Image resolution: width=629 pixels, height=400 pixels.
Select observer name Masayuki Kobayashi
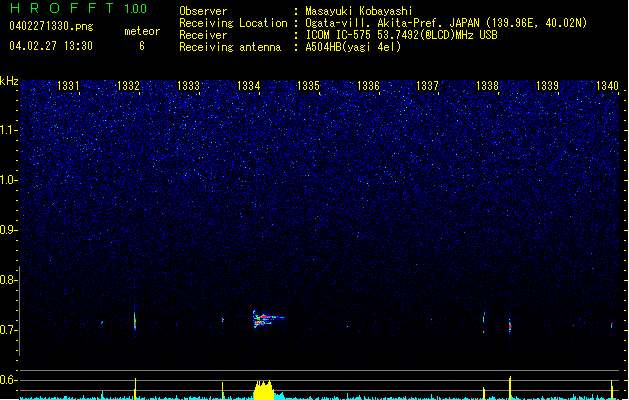click(x=359, y=11)
